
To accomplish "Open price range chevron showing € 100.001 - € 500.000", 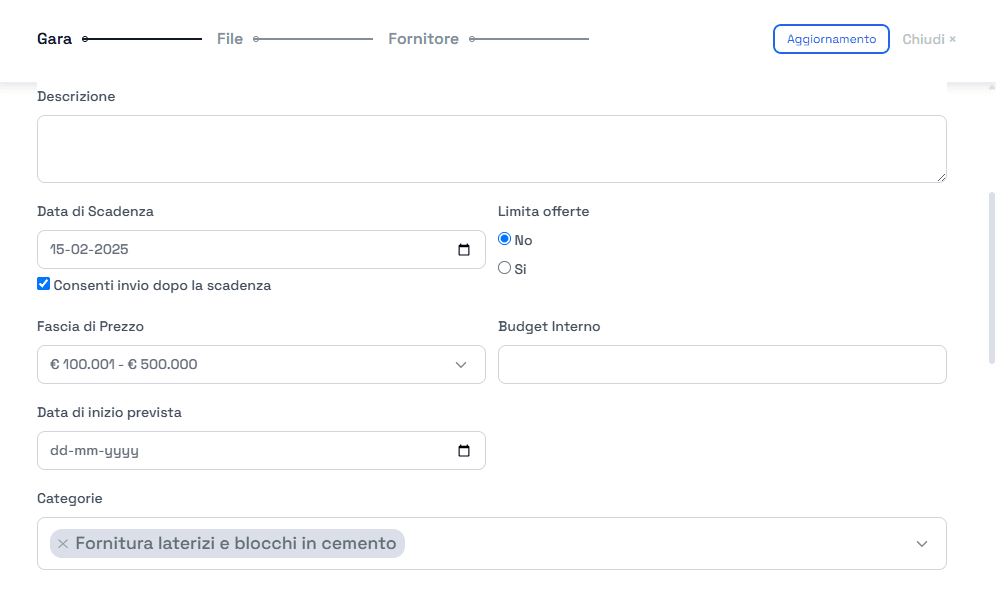I will 460,364.
